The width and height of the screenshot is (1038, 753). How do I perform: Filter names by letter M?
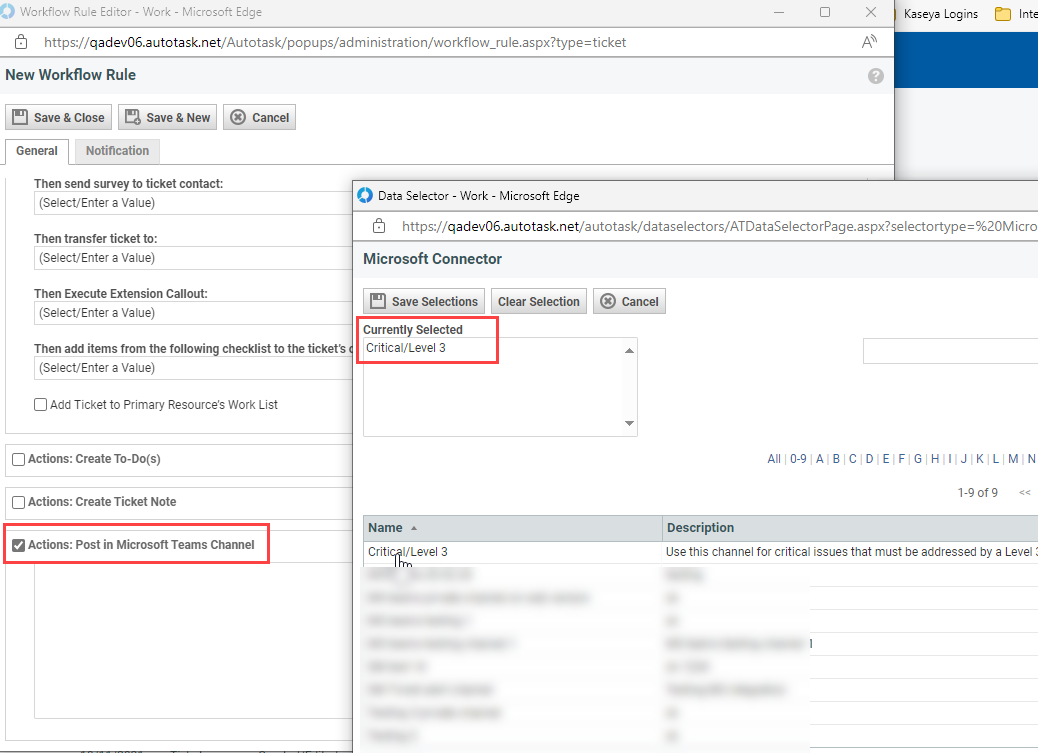point(1013,459)
